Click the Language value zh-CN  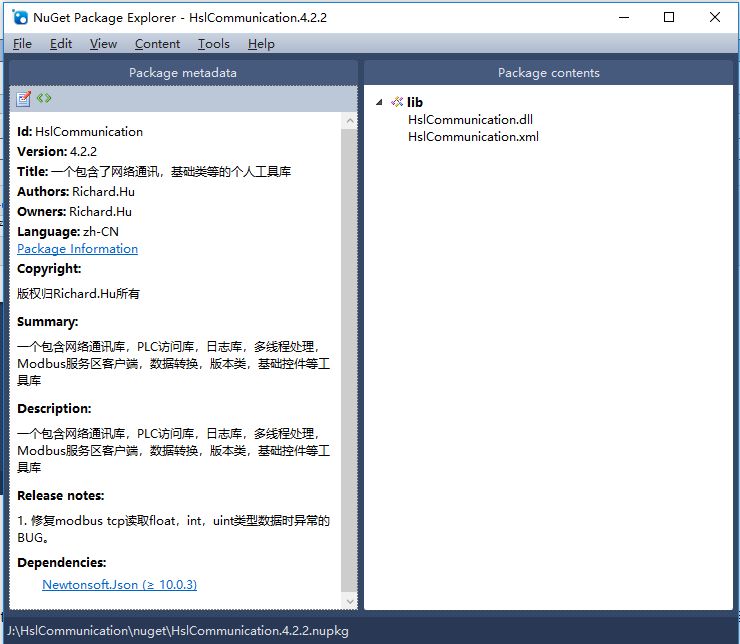(101, 232)
